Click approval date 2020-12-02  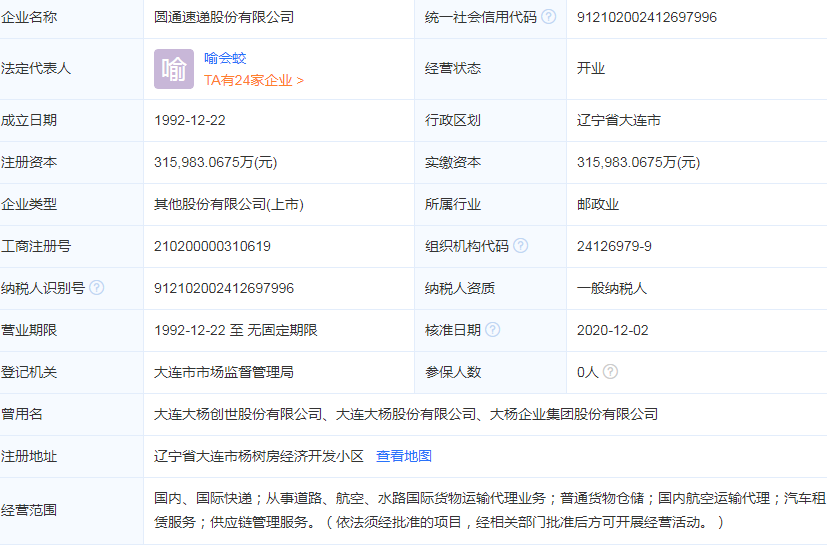pyautogui.click(x=612, y=330)
